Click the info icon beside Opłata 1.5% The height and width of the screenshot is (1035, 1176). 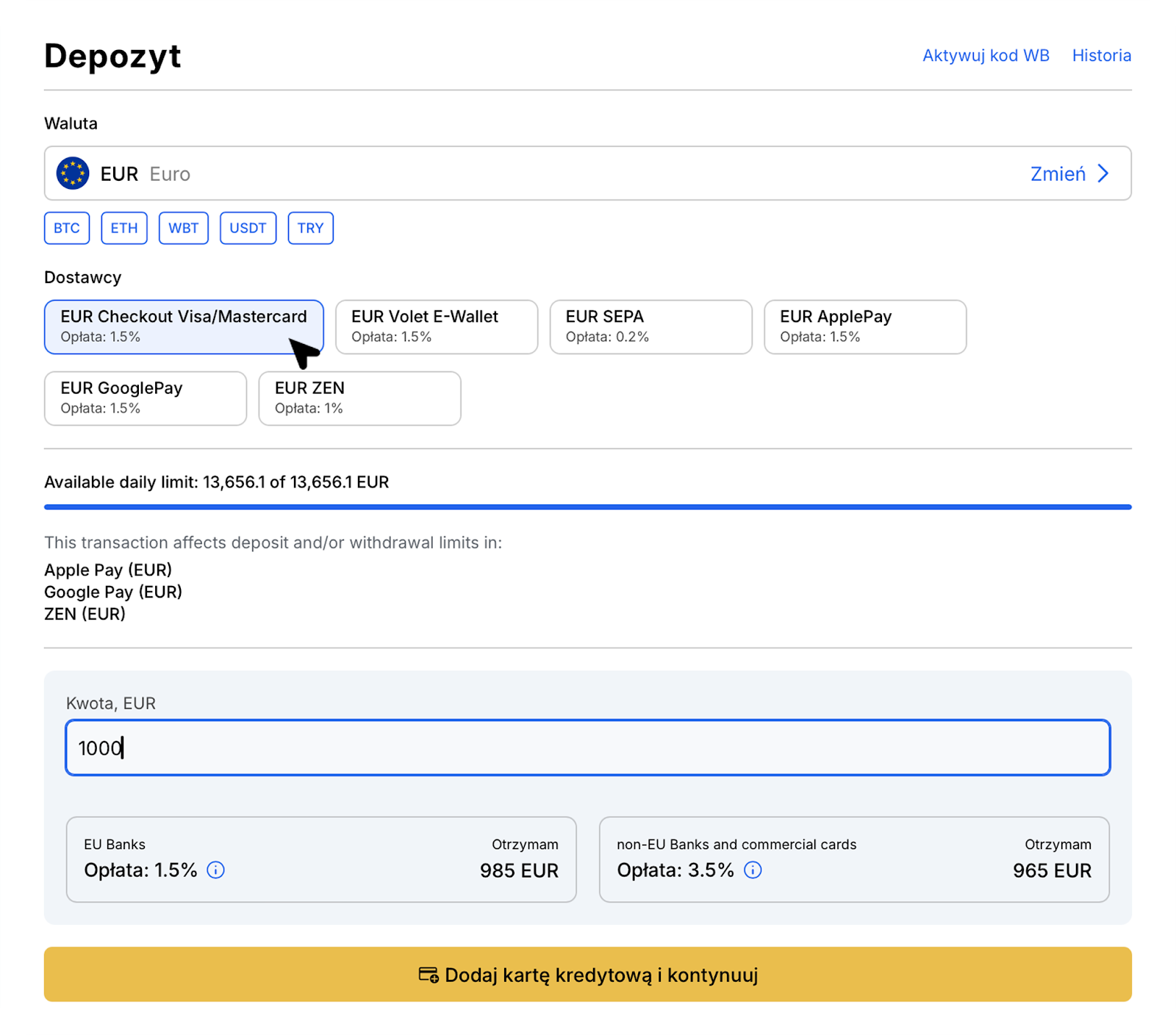215,870
